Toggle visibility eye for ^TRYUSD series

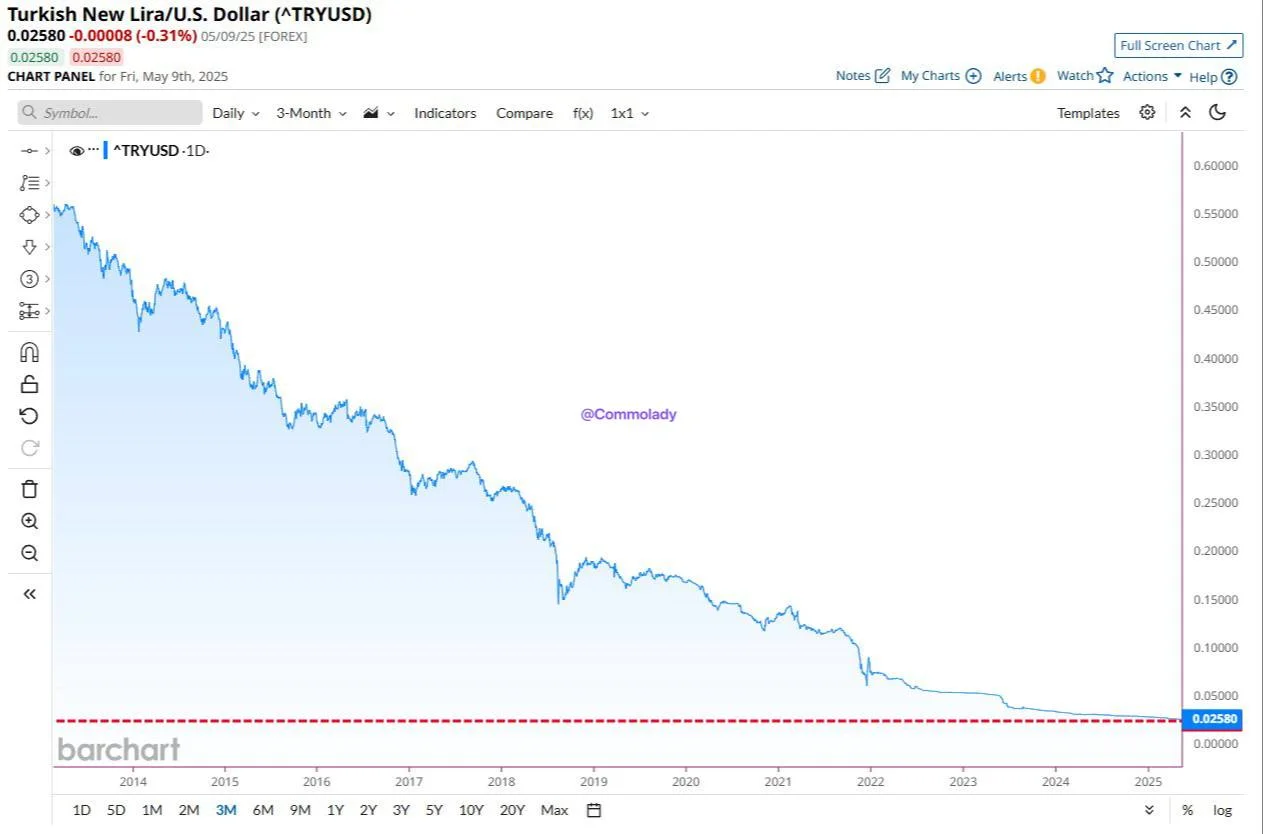(76, 151)
